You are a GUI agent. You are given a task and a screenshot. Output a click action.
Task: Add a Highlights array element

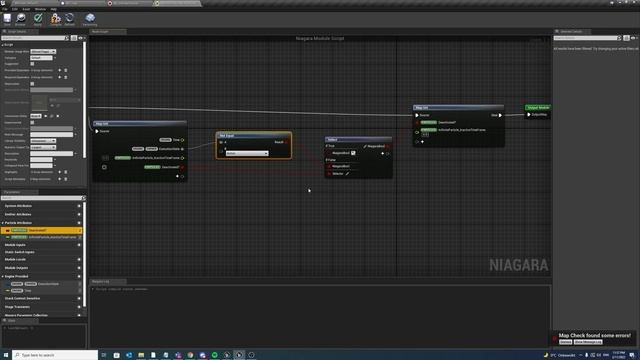pyautogui.click(x=60, y=172)
